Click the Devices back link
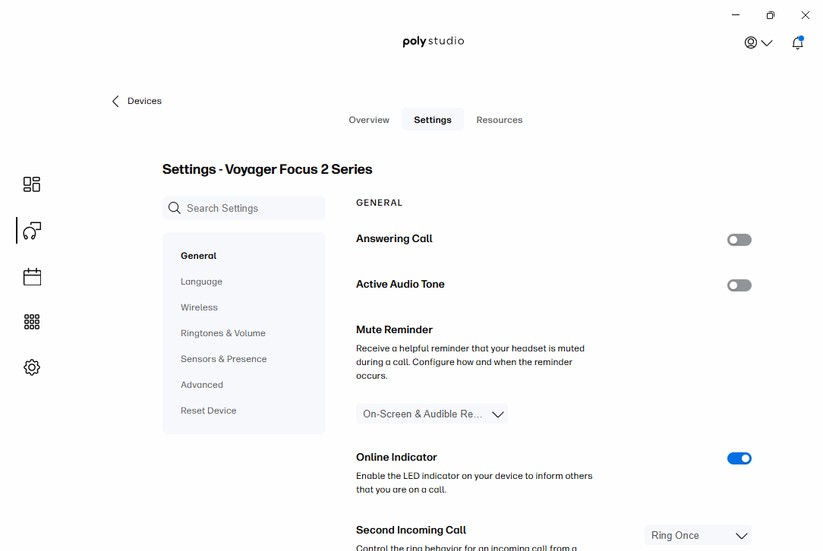Screen dimensions: 823x551 (144, 101)
